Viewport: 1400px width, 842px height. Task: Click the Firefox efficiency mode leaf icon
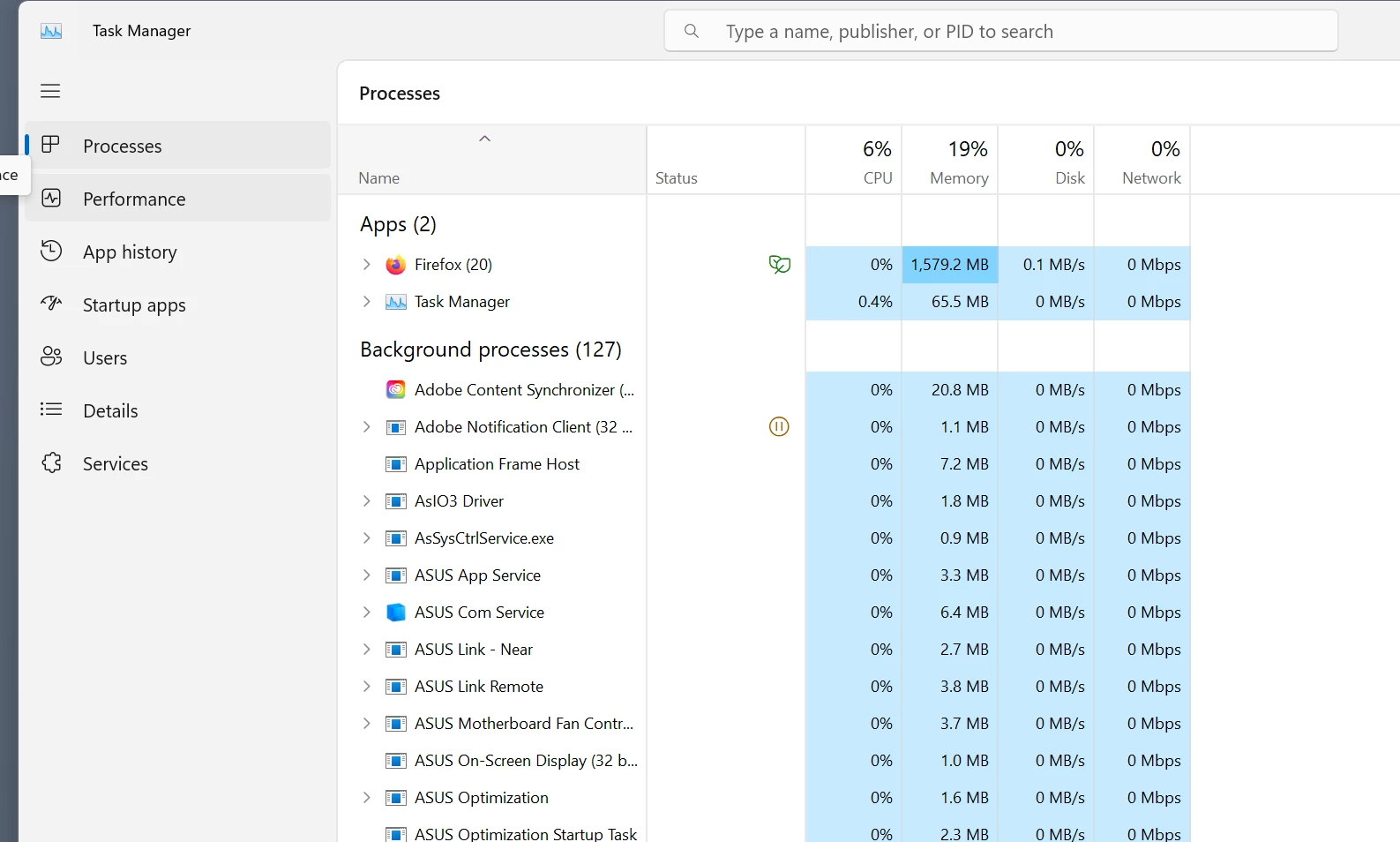pyautogui.click(x=779, y=264)
